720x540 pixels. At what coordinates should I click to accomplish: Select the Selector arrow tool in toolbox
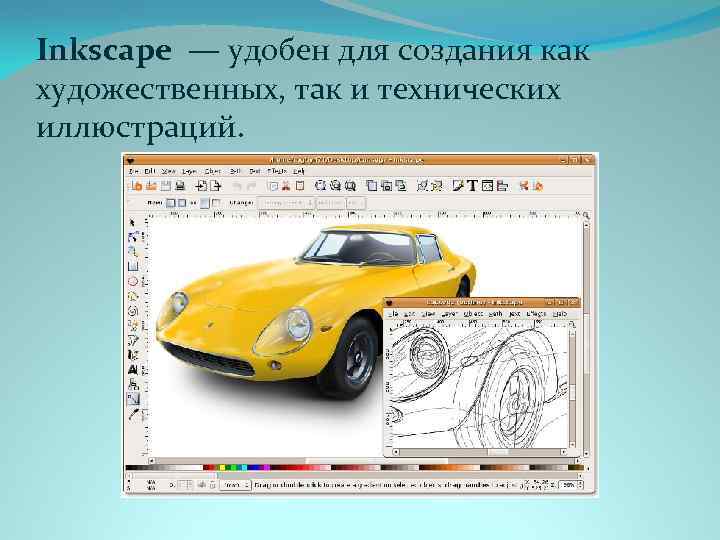(x=132, y=223)
